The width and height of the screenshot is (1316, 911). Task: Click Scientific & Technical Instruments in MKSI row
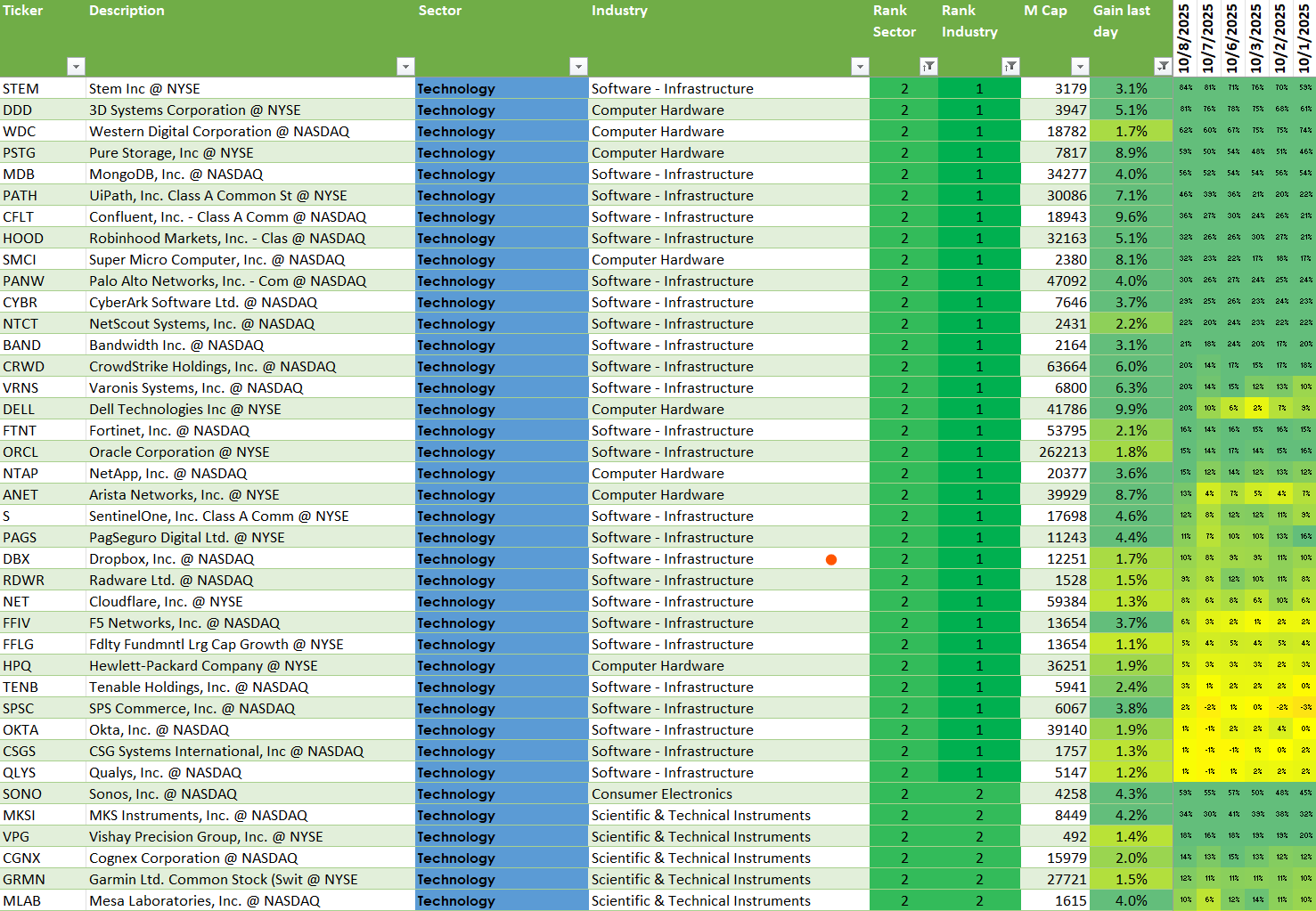tap(729, 815)
